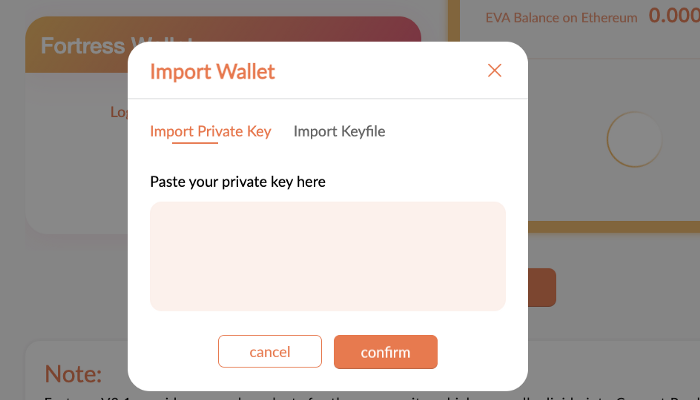Click the confirm button
The height and width of the screenshot is (400, 700).
(x=385, y=352)
